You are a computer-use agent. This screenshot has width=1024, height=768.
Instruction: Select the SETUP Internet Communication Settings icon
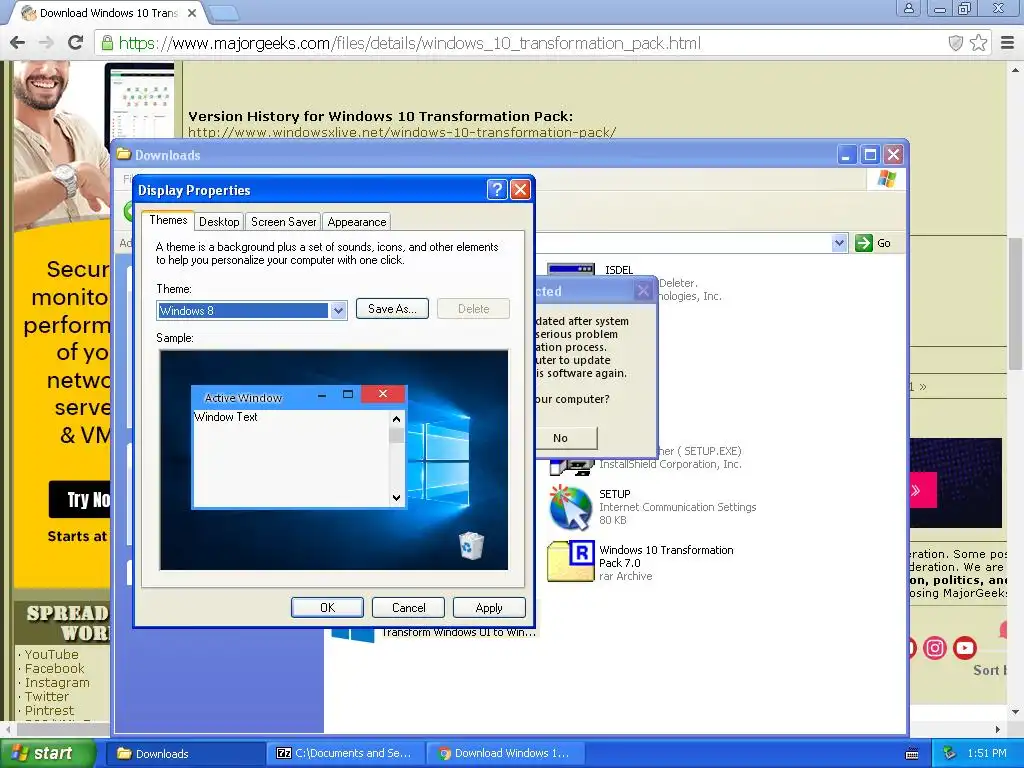(x=571, y=507)
